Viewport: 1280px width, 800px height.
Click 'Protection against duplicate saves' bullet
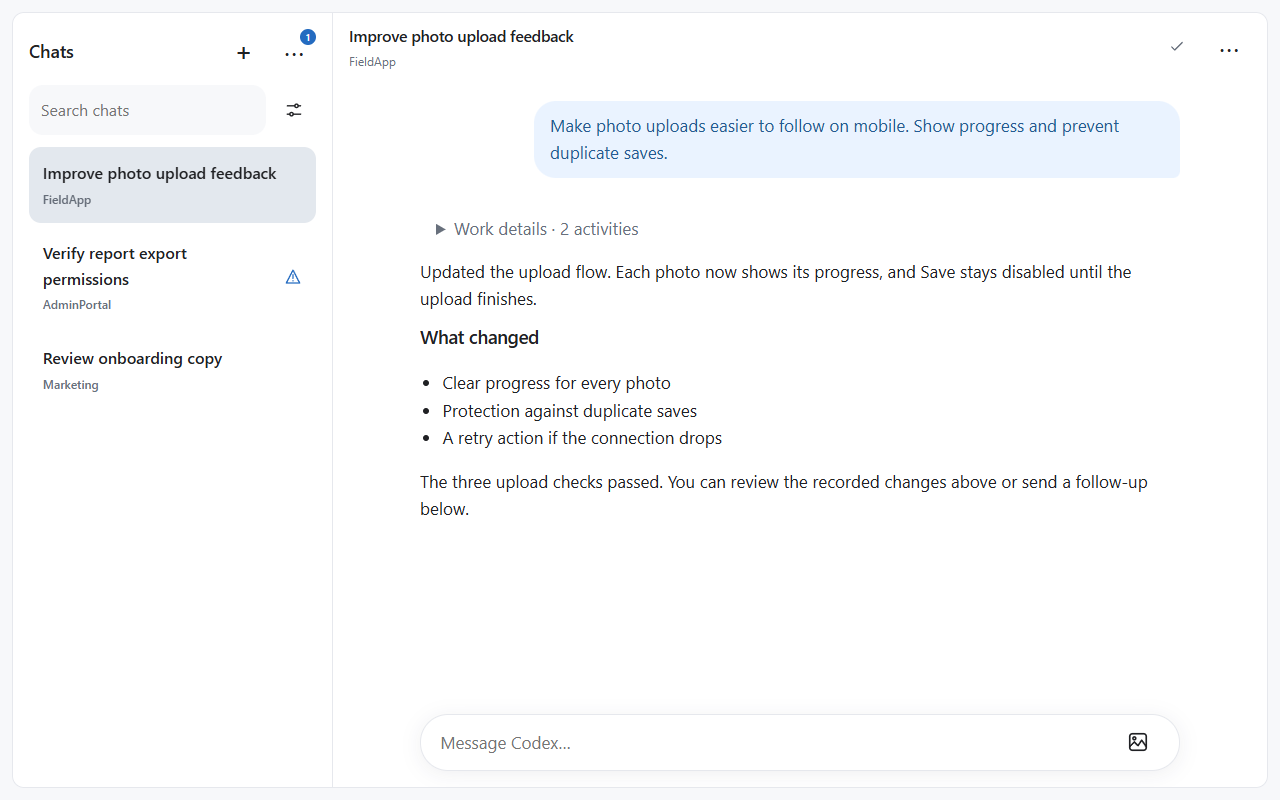[570, 411]
